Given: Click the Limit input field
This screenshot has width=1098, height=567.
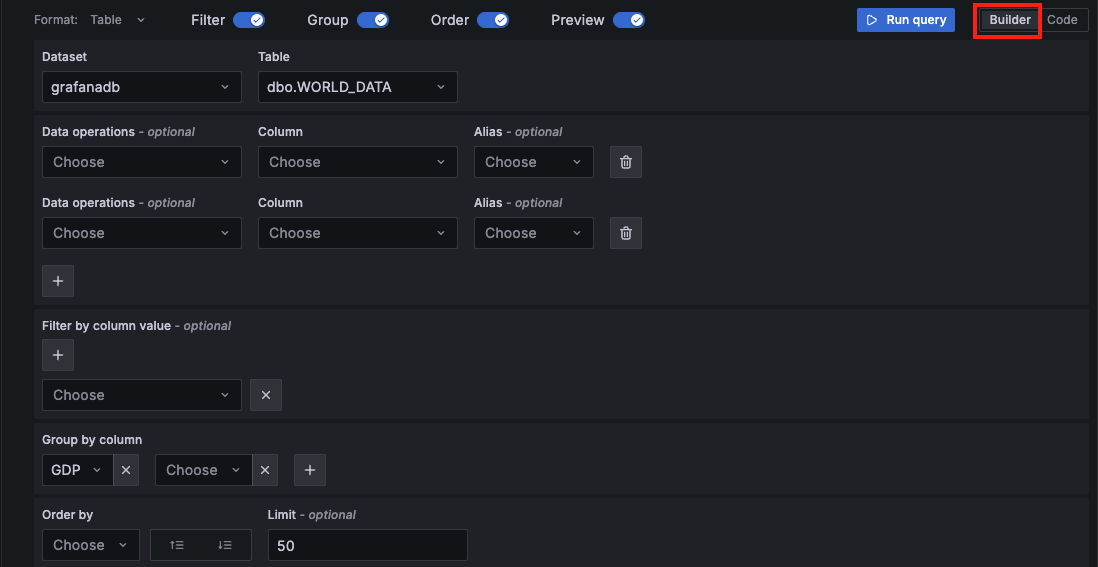Looking at the screenshot, I should point(367,545).
